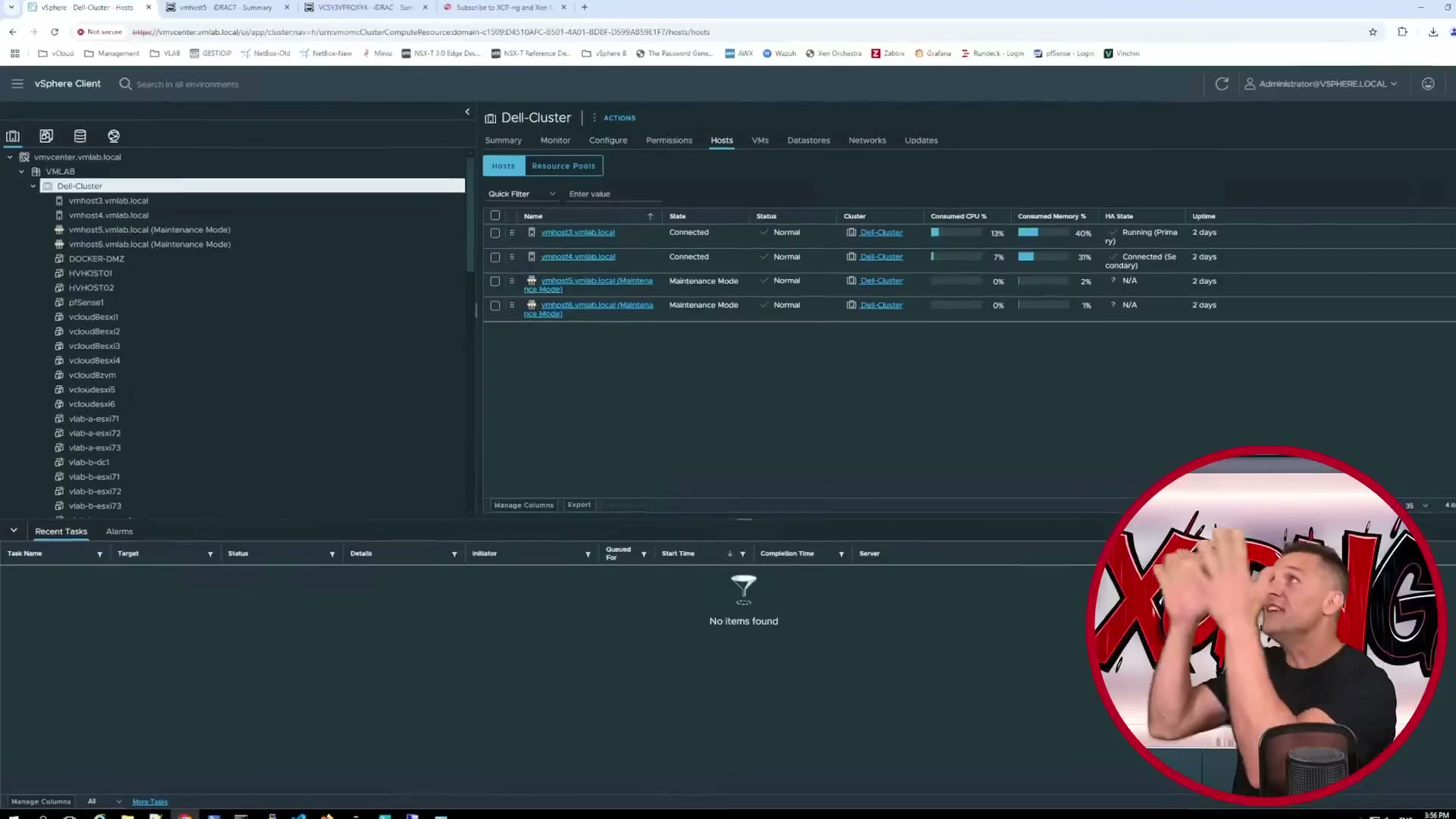The height and width of the screenshot is (819, 1456).
Task: Open the vmhost4.vmlab.local host link
Action: [578, 257]
